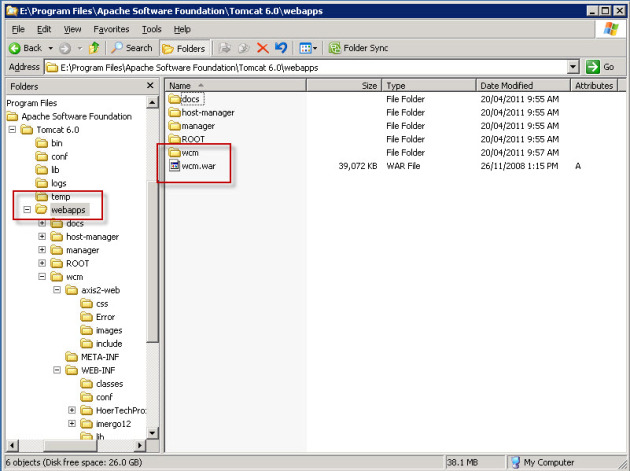630x471 pixels.
Task: Collapse the wcm tree node
Action: coord(42,276)
